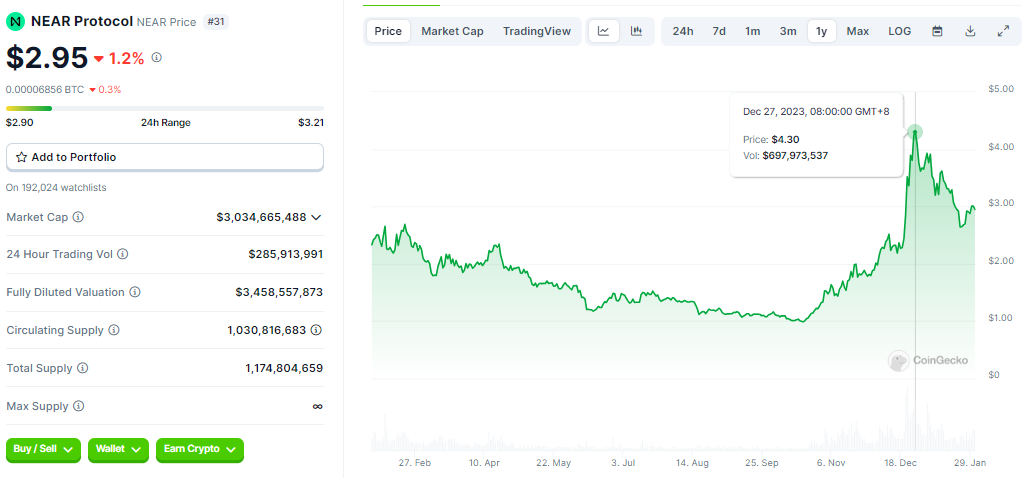The width and height of the screenshot is (1025, 478).
Task: Open the Buy / Sell dropdown
Action: (43, 450)
